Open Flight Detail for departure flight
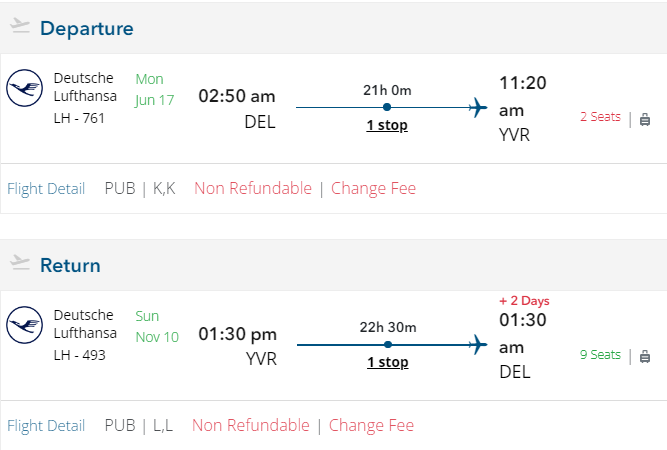The image size is (667, 450). click(x=46, y=188)
